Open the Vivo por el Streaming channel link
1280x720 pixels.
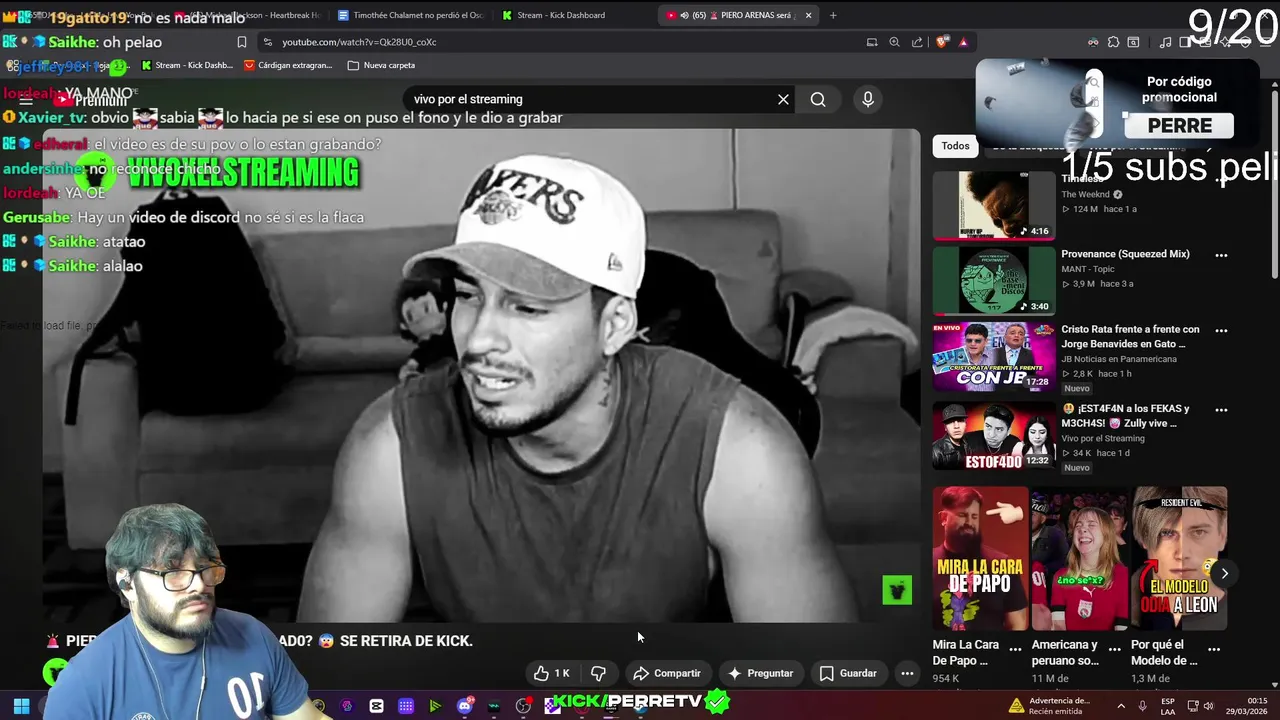tap(1102, 438)
